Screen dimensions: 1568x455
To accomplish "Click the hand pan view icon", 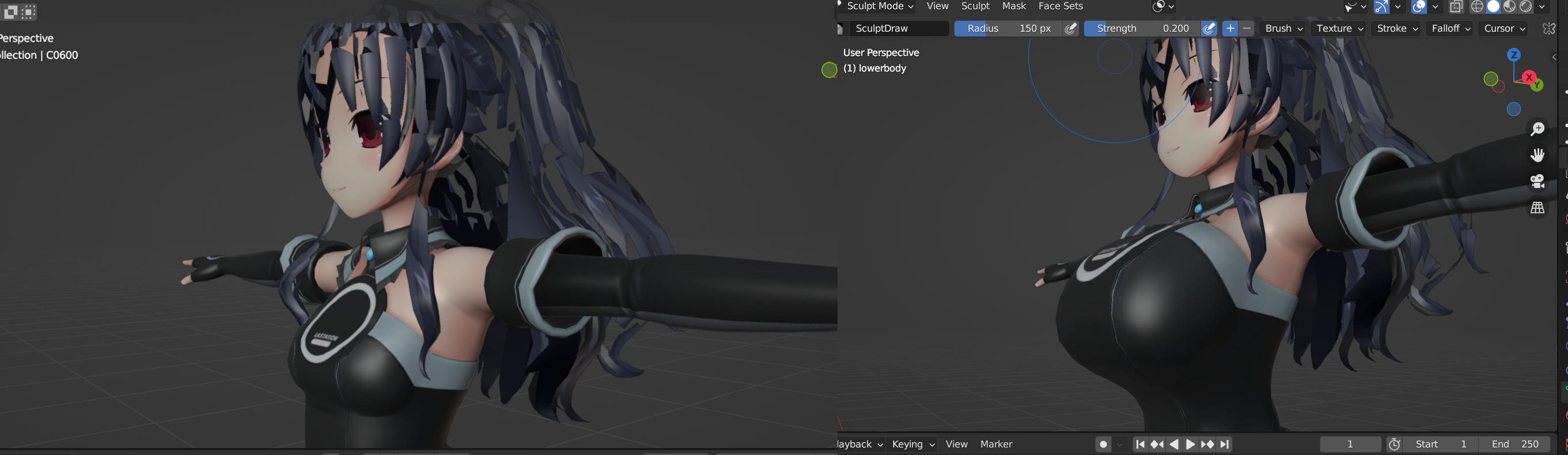I will 1537,155.
